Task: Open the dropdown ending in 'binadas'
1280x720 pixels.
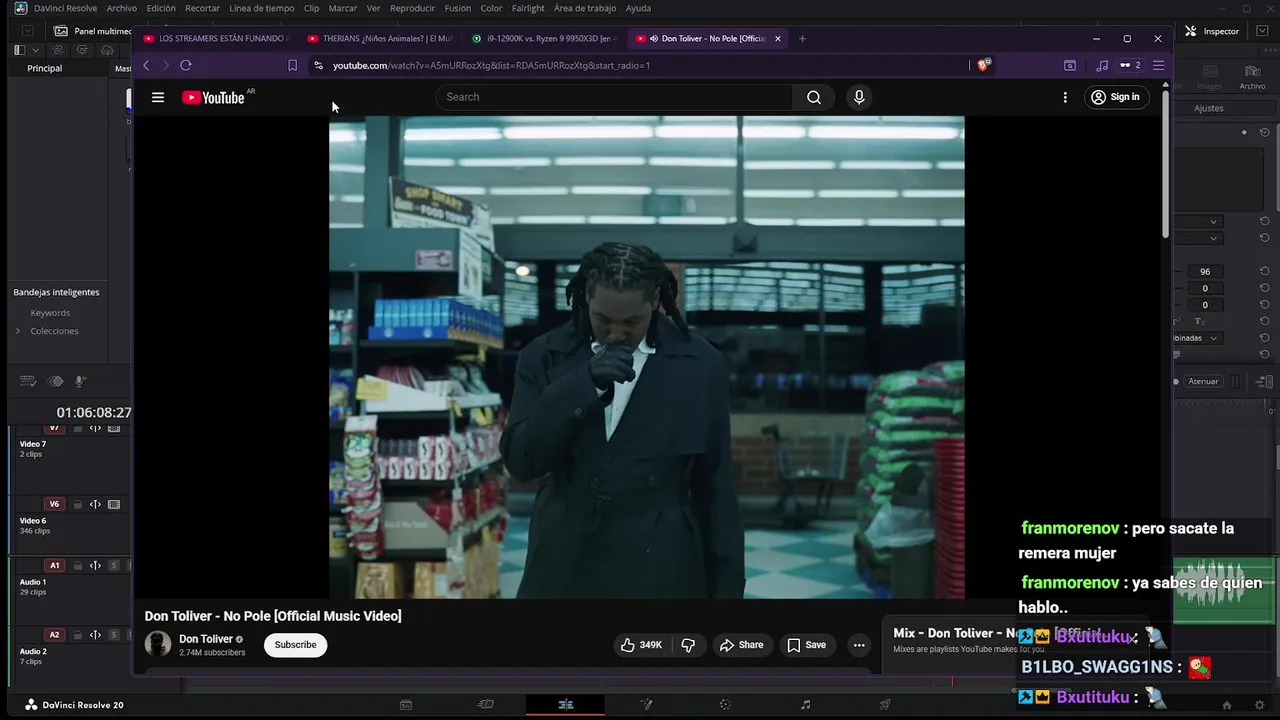Action: [x=1197, y=338]
